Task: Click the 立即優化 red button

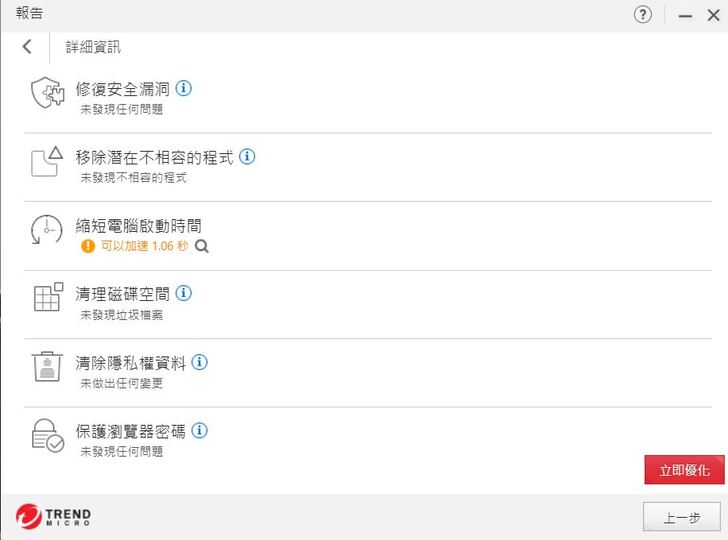Action: 684,469
